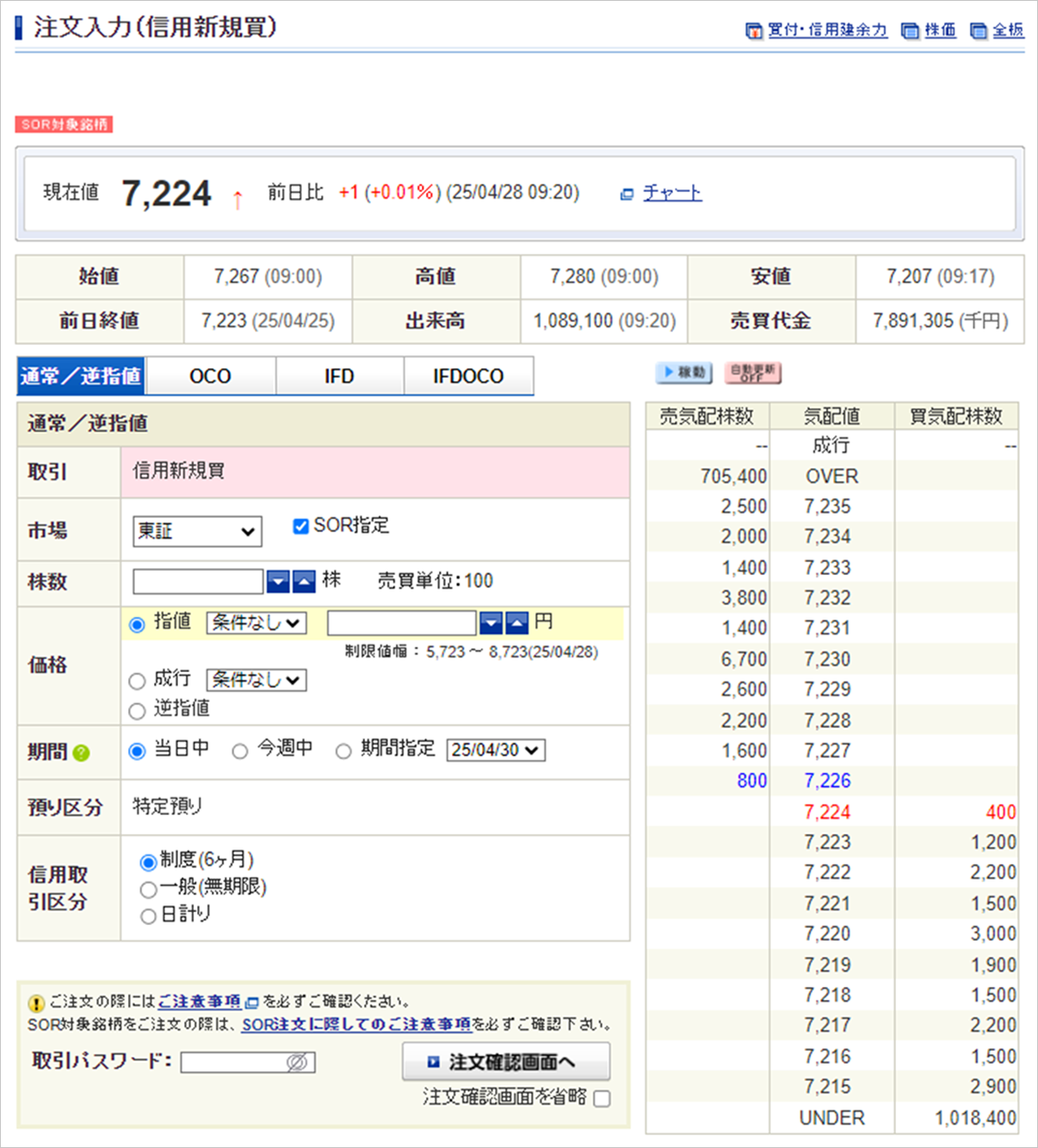Click the blue 稼動 button
Viewport: 1038px width, 1148px height.
[684, 373]
